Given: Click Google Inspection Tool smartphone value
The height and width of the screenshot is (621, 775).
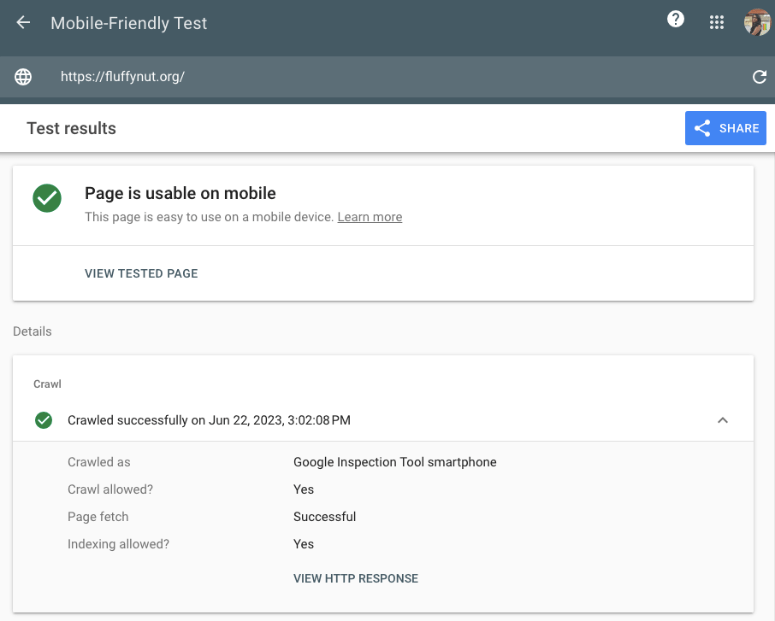Looking at the screenshot, I should tap(395, 462).
